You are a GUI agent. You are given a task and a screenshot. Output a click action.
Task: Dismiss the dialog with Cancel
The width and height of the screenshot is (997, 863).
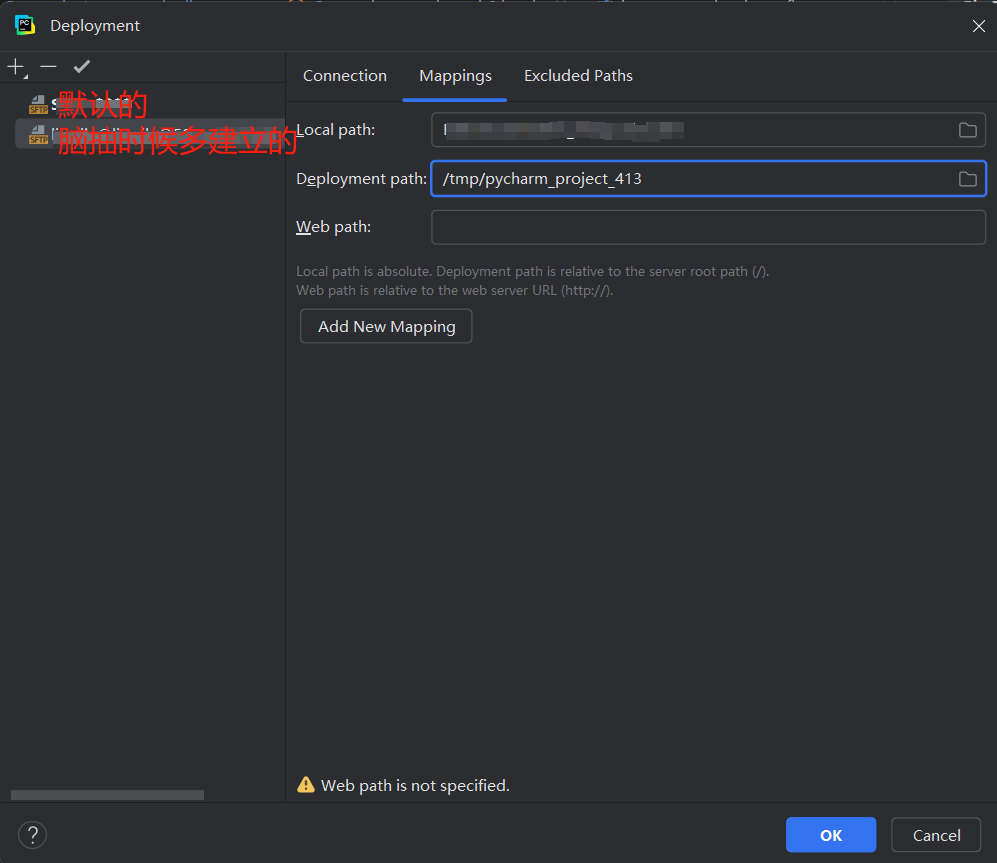(935, 834)
